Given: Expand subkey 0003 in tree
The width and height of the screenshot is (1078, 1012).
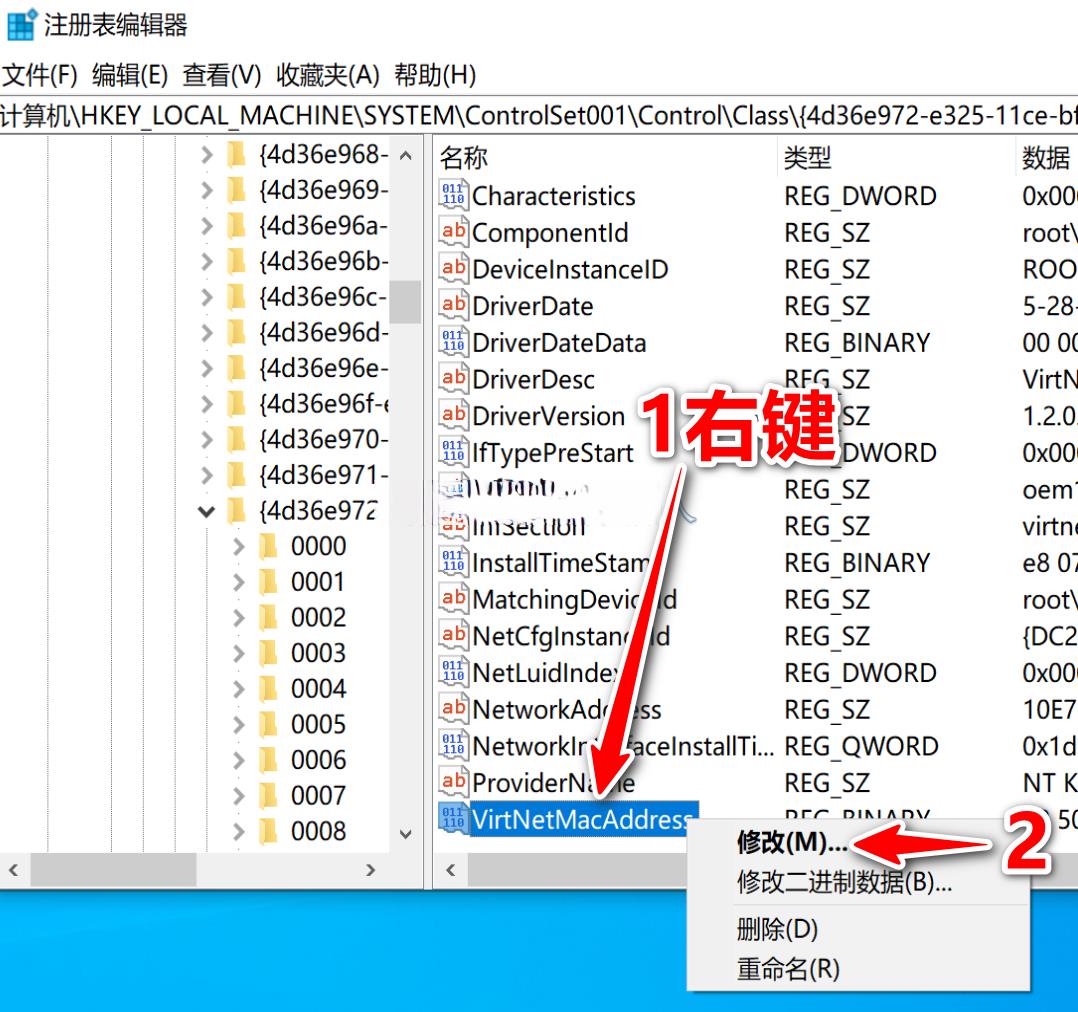Looking at the screenshot, I should (239, 653).
